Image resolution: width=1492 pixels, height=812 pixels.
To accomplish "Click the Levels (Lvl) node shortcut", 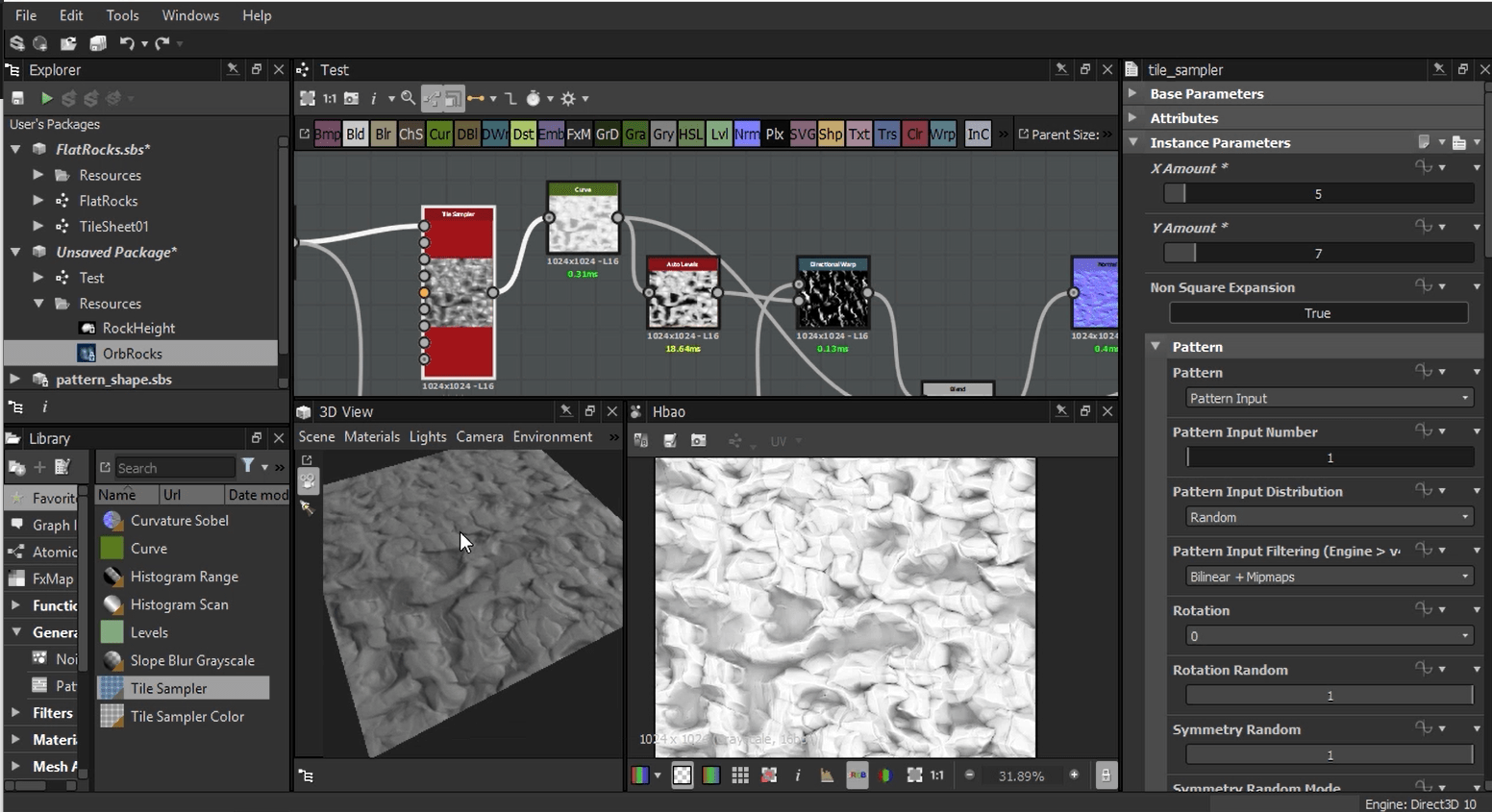I will click(x=719, y=135).
